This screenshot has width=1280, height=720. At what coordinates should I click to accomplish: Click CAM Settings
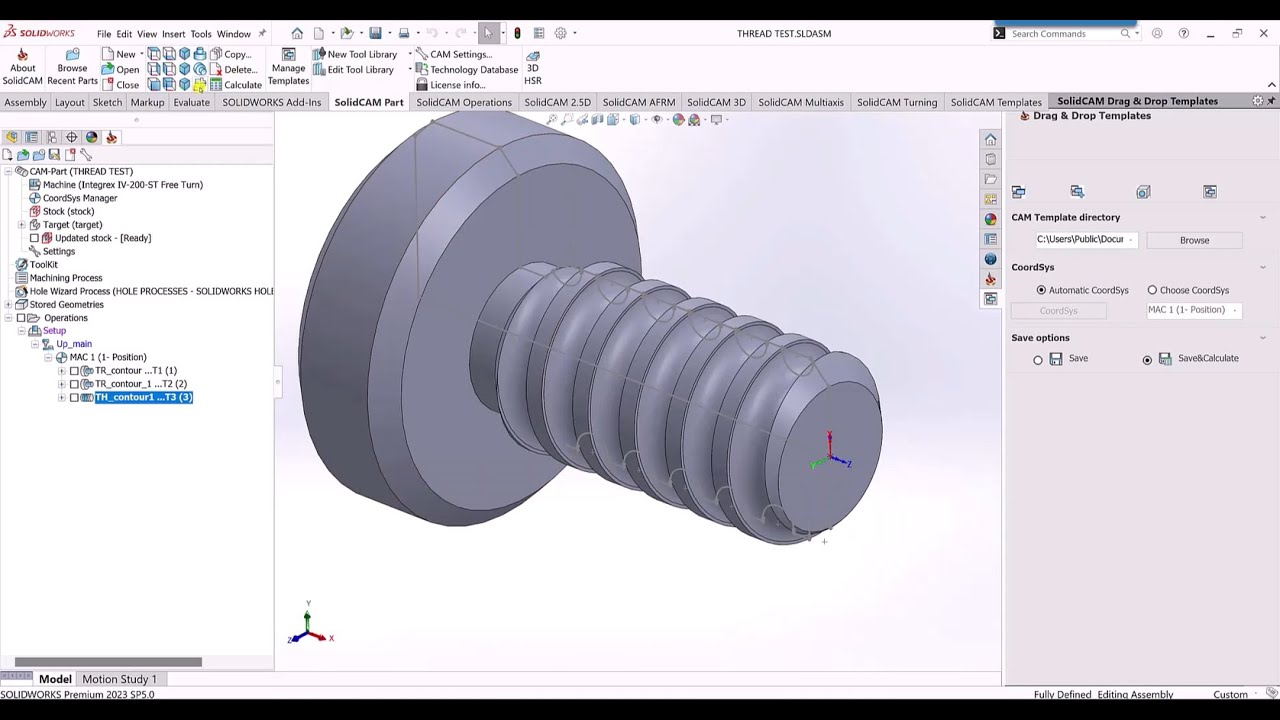click(454, 54)
